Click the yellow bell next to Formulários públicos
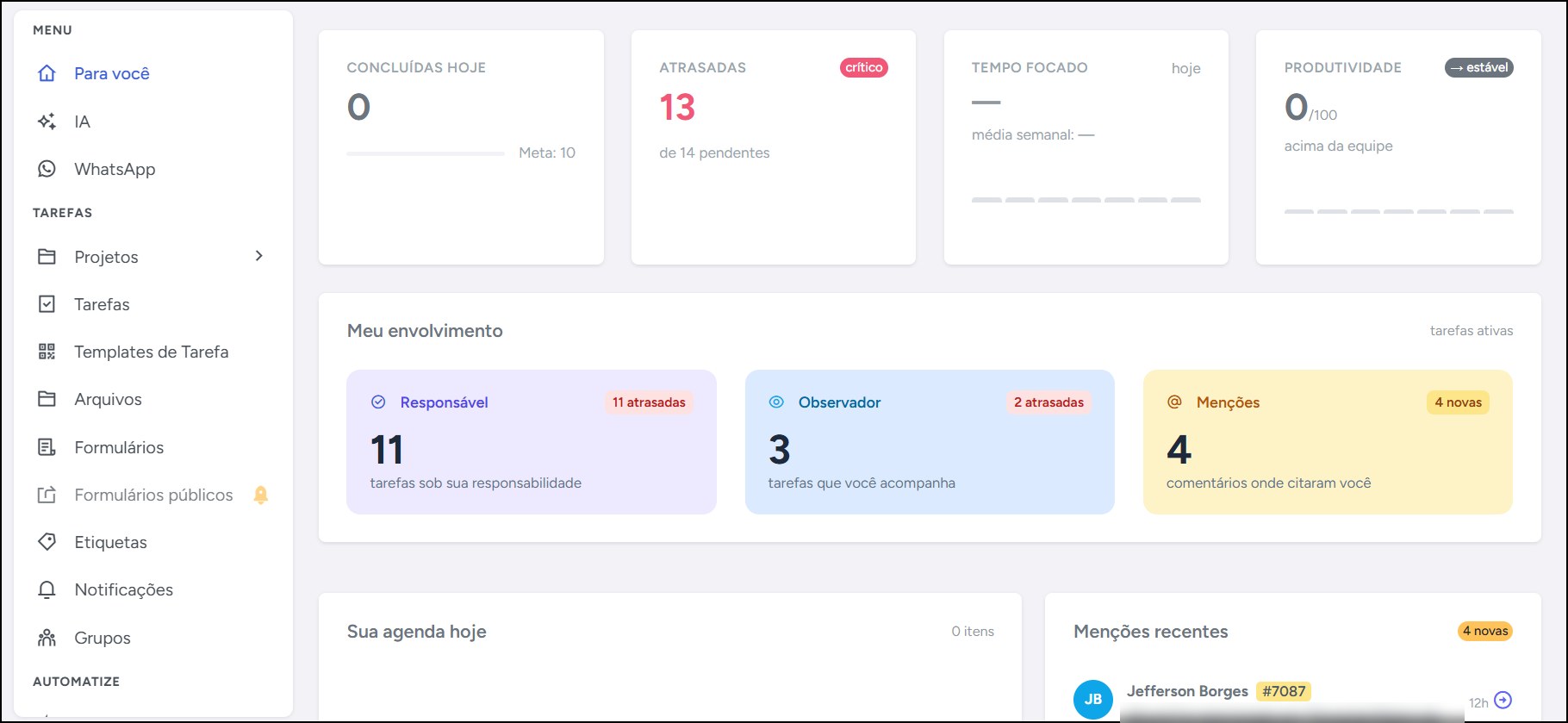The width and height of the screenshot is (1568, 723). tap(261, 495)
